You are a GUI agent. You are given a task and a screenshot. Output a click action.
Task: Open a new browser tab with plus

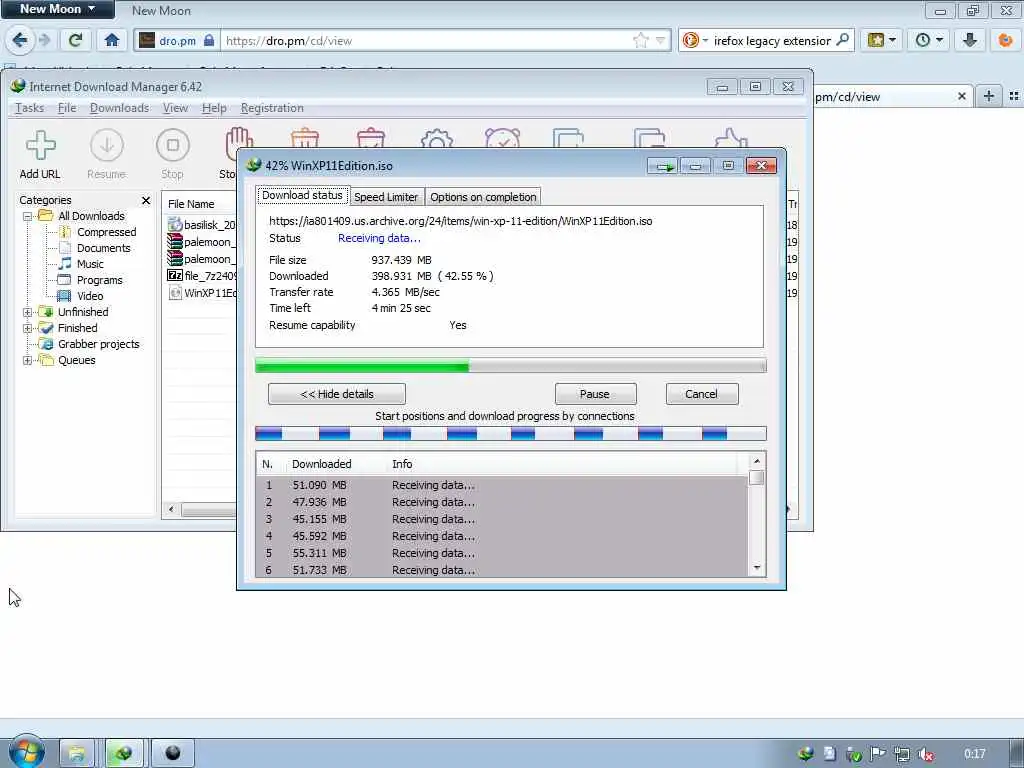tap(989, 96)
